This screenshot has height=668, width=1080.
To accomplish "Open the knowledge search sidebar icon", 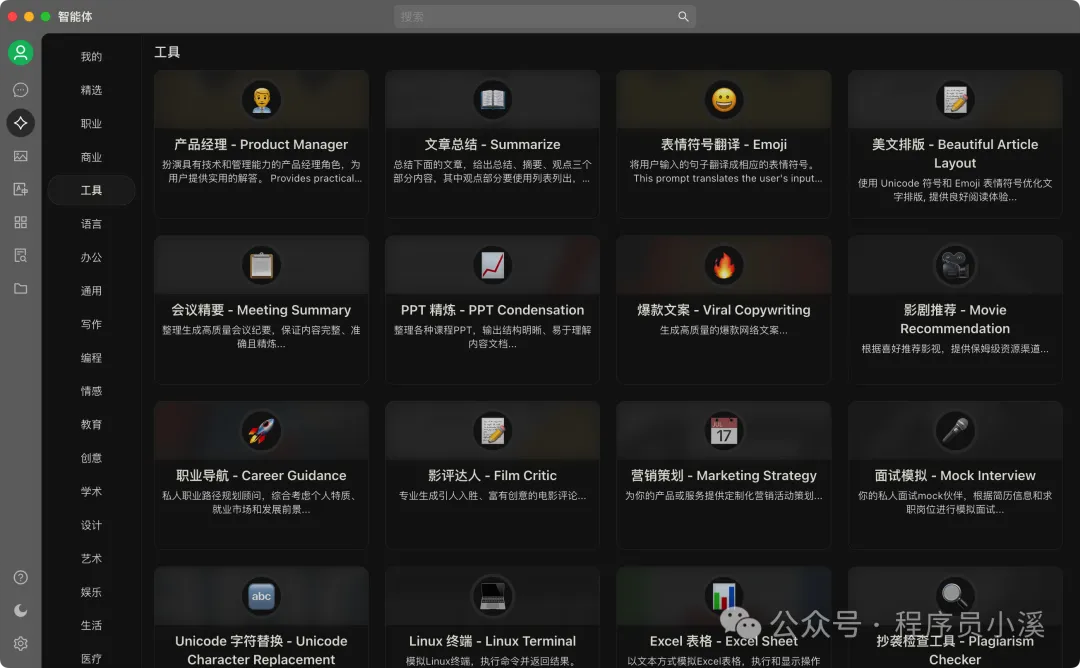I will 21,255.
